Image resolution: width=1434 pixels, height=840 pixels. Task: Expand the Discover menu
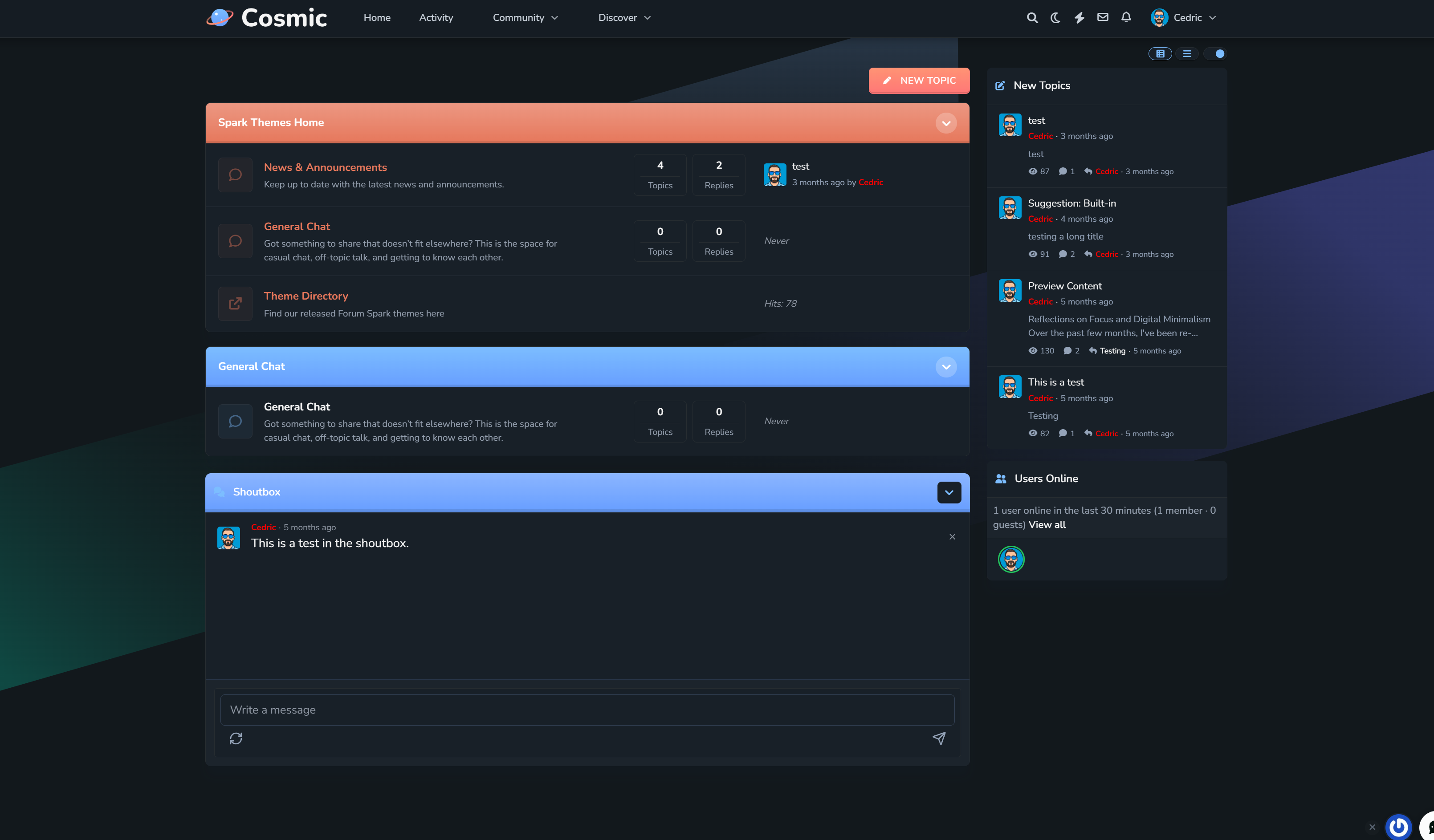[624, 18]
